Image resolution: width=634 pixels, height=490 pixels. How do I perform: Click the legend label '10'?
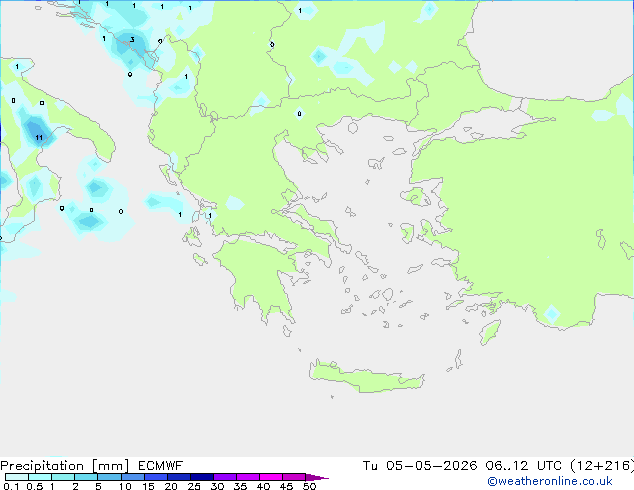(x=125, y=486)
